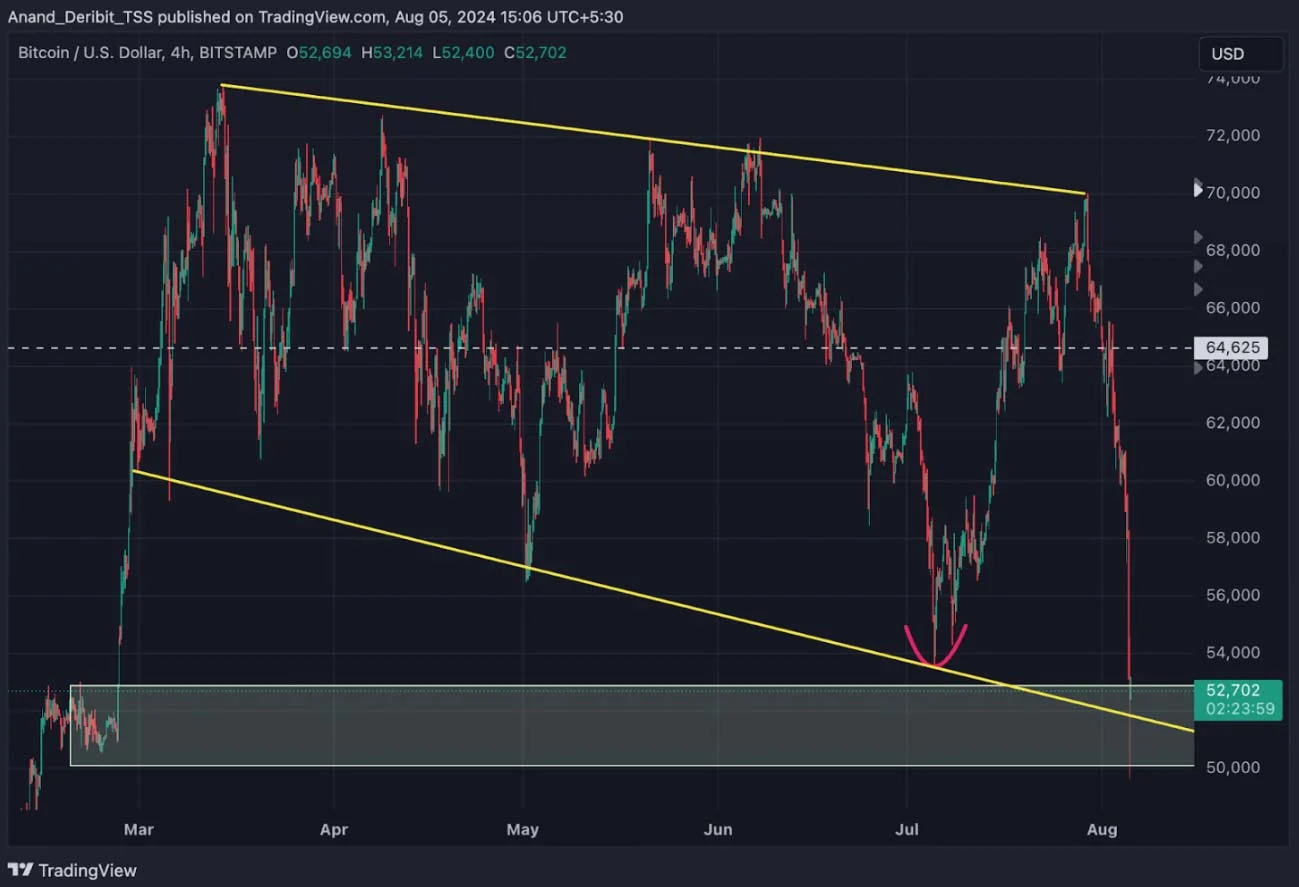Click the close value C52,702 in legend
Image resolution: width=1299 pixels, height=887 pixels.
click(535, 52)
